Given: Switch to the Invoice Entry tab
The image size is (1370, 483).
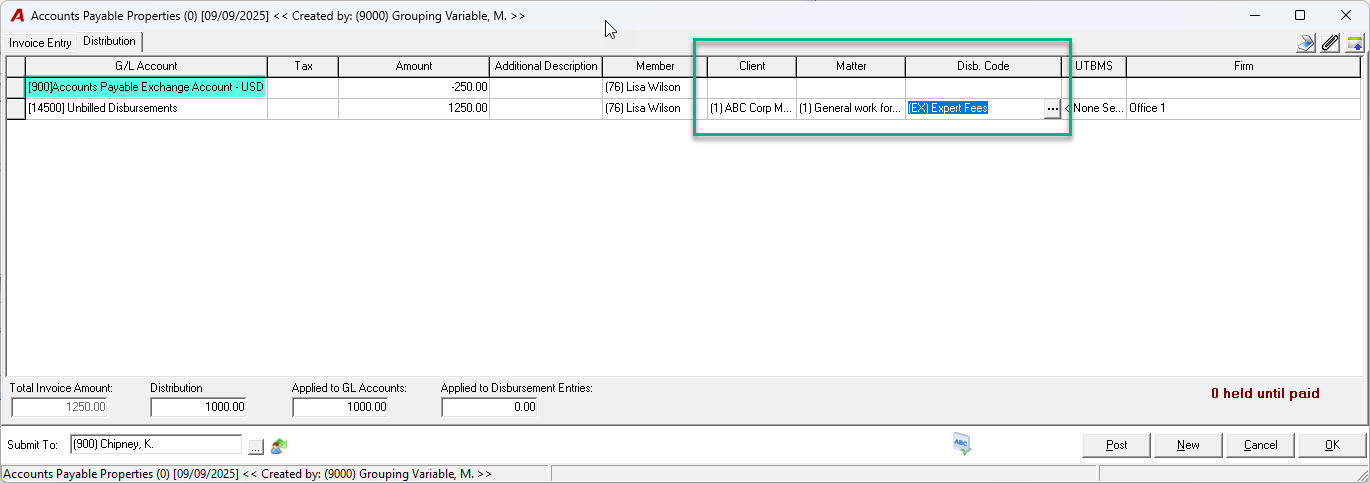Looking at the screenshot, I should pyautogui.click(x=41, y=43).
